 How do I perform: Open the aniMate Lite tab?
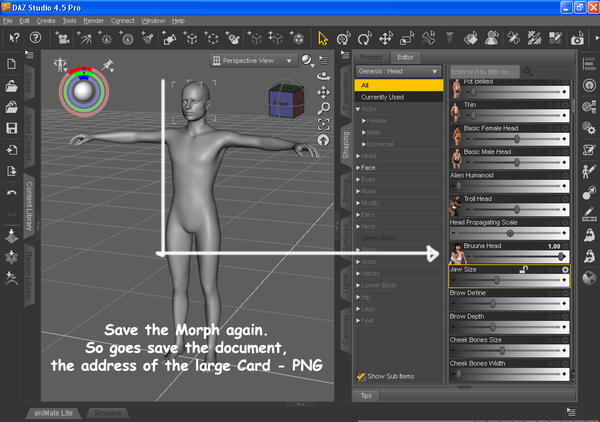[53, 413]
